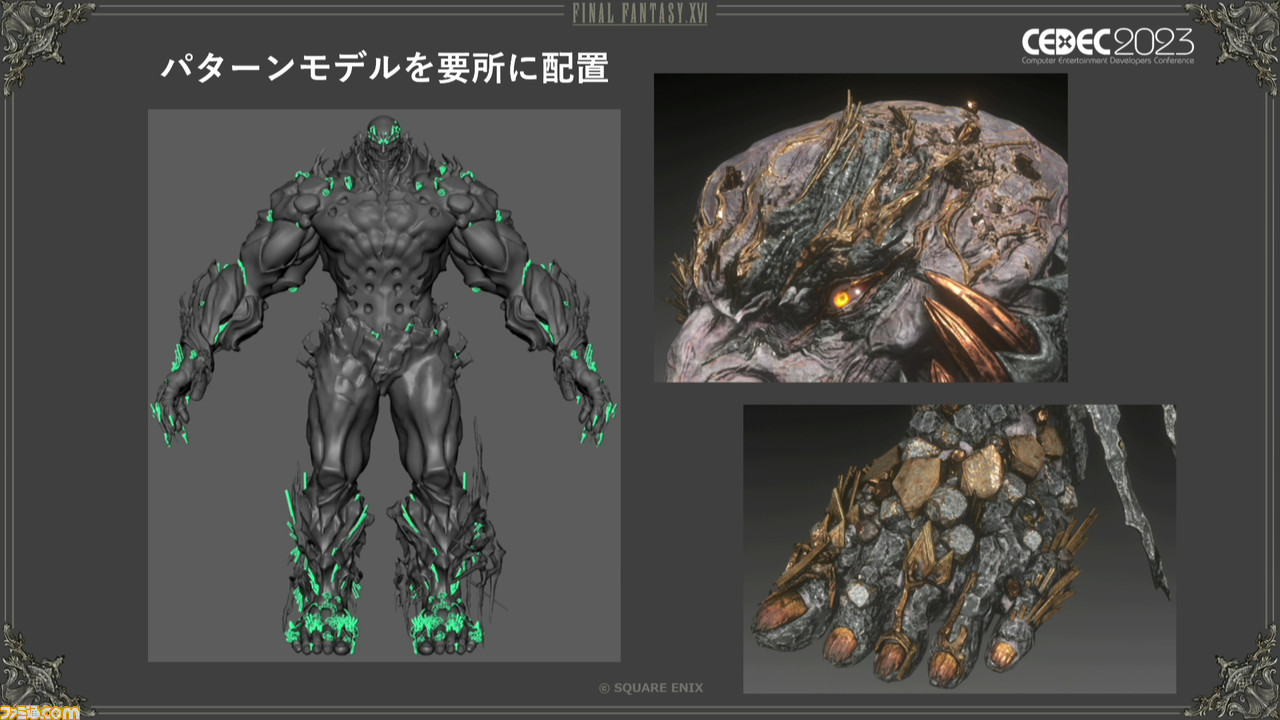1280x720 pixels.
Task: Open the gray monster sculpt image
Action: click(x=384, y=385)
